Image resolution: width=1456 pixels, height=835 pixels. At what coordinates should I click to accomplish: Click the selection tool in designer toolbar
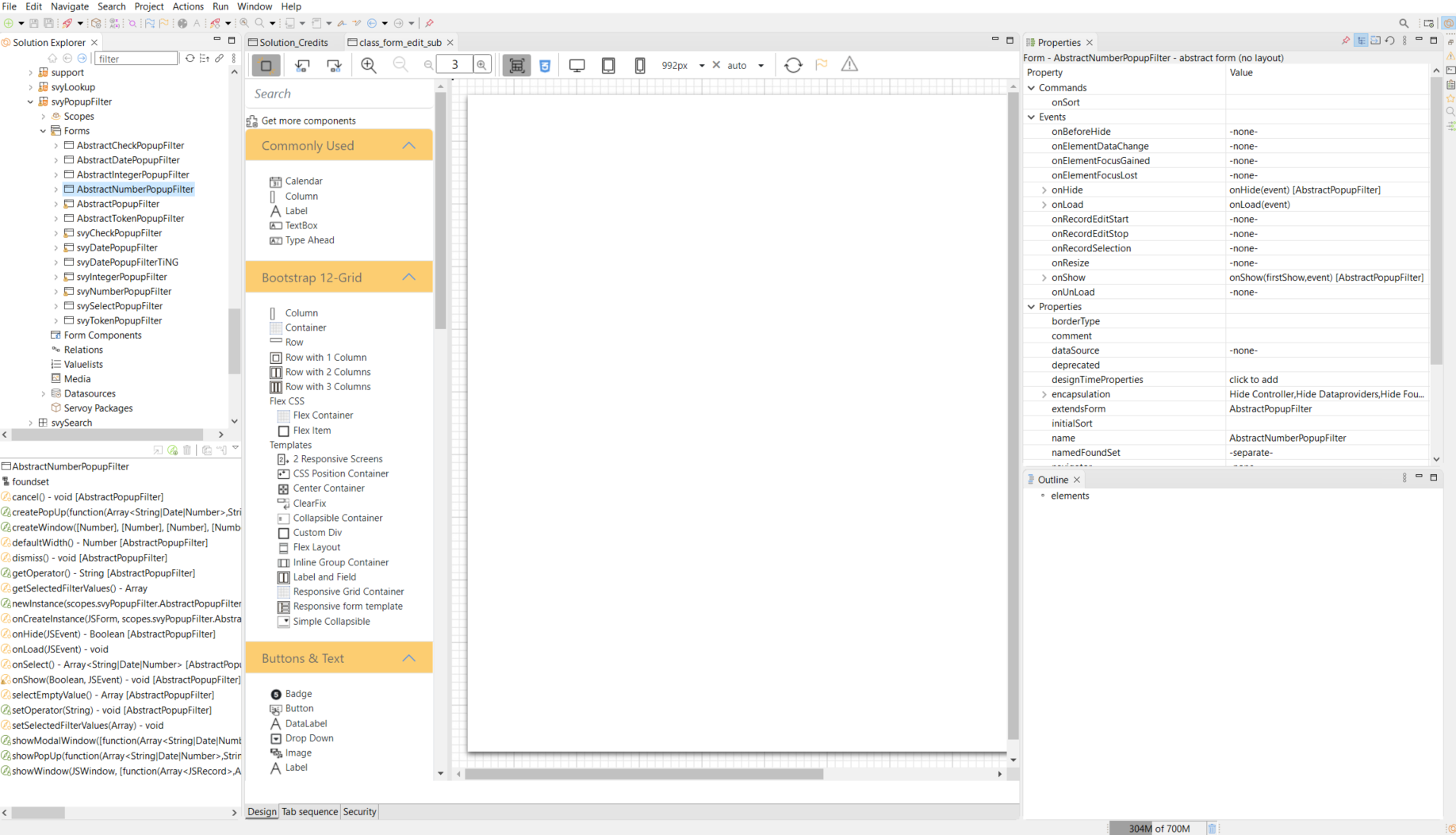(266, 65)
